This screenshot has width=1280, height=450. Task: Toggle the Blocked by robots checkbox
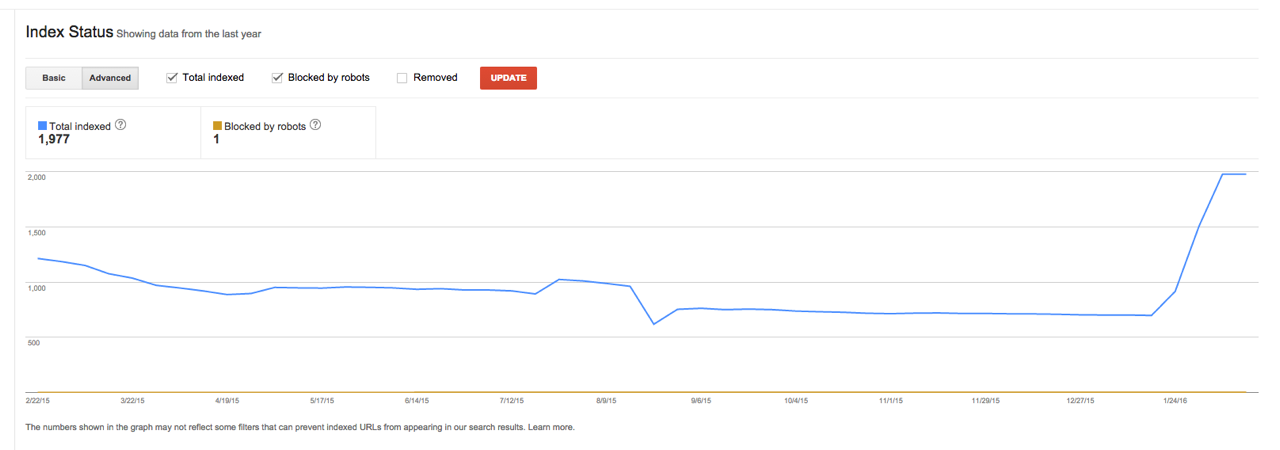click(278, 78)
